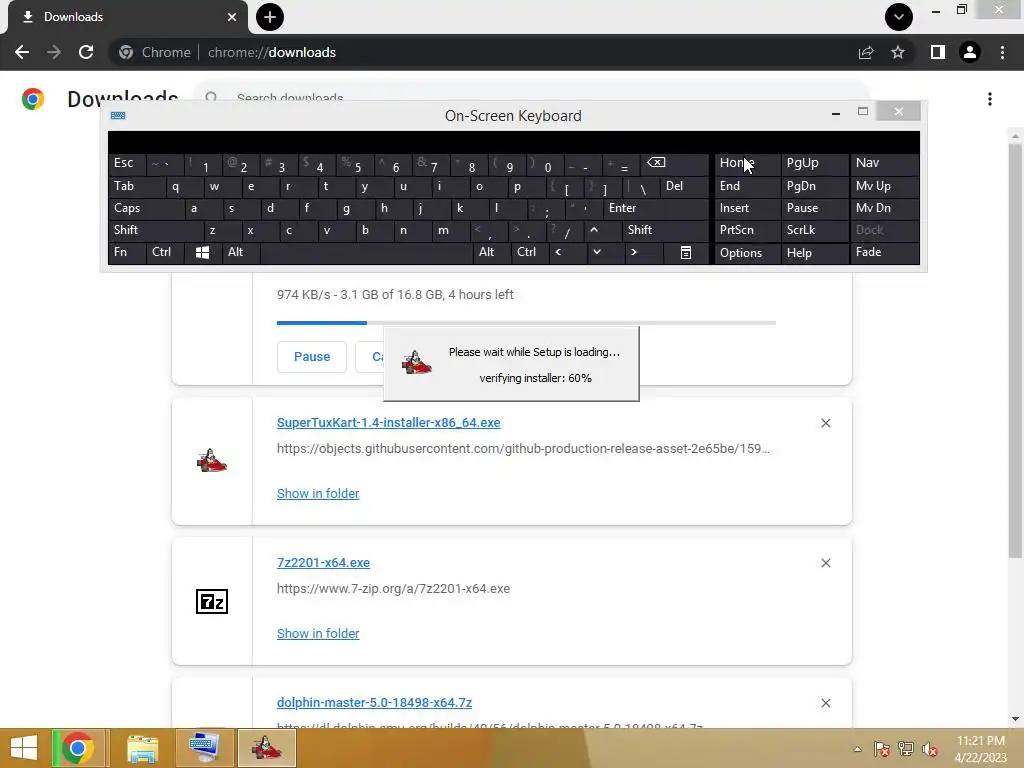The image size is (1024, 768).
Task: Tap the Del key
Action: pyautogui.click(x=684, y=186)
